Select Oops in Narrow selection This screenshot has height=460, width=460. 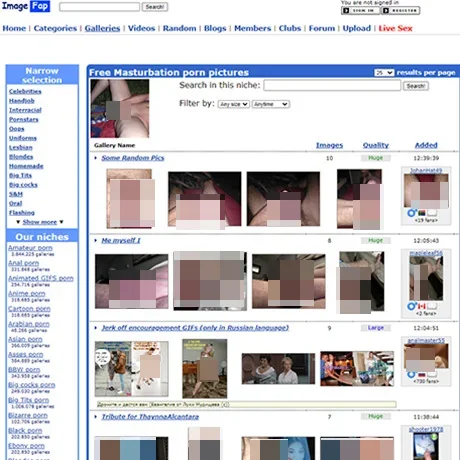(17, 129)
